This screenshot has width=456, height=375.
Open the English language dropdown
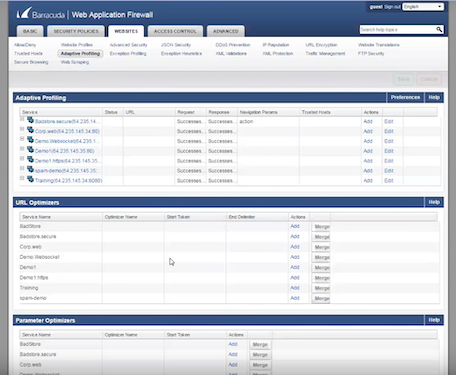point(423,7)
